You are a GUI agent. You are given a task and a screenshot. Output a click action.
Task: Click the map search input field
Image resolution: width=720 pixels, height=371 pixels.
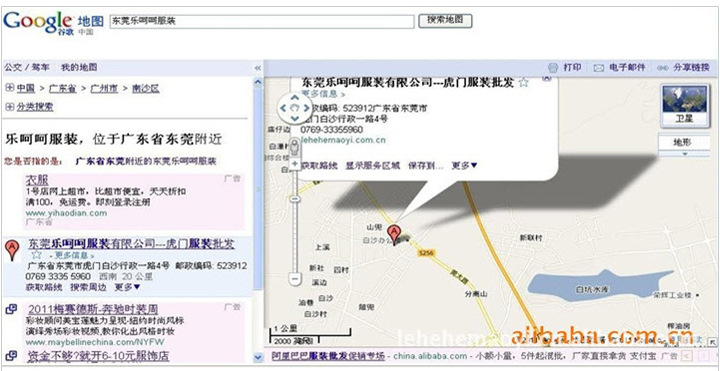point(262,21)
